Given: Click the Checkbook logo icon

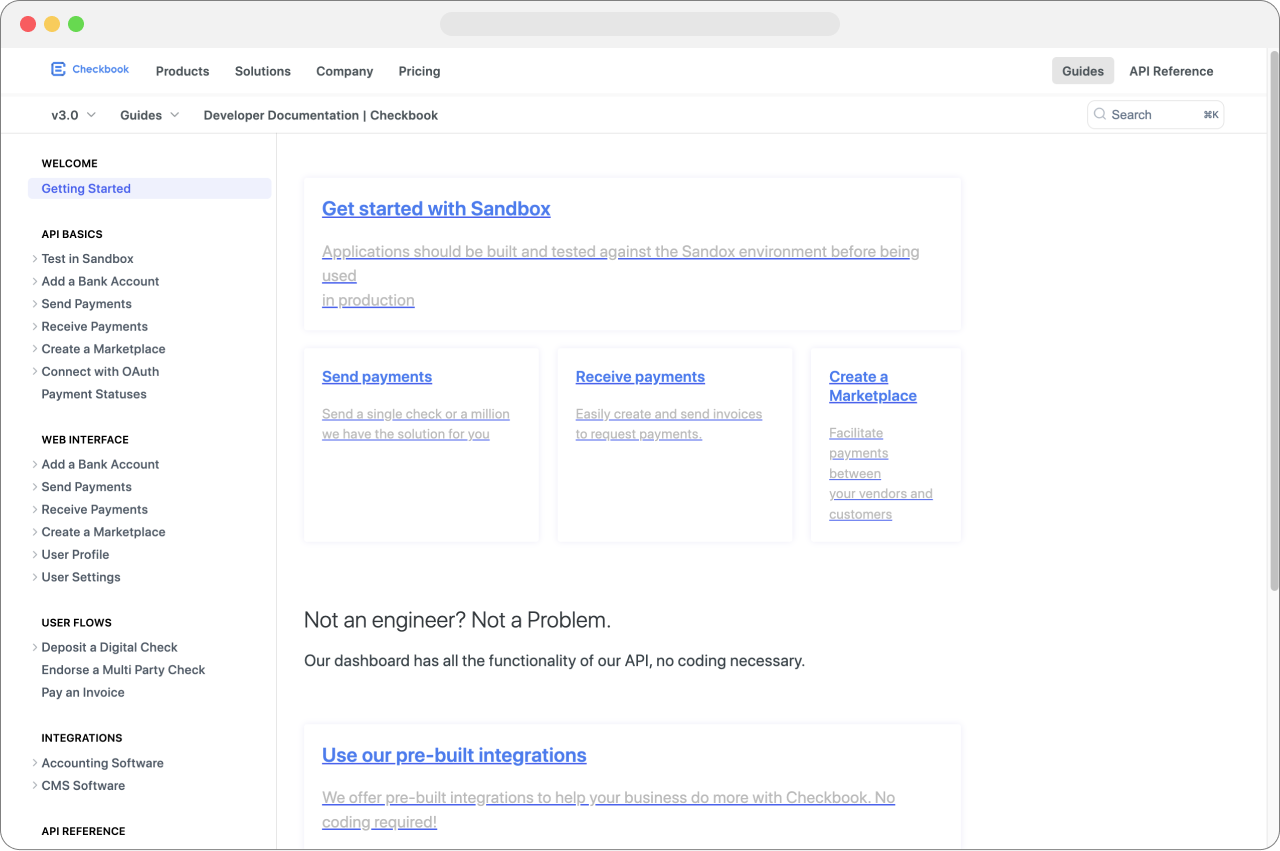Looking at the screenshot, I should 58,70.
